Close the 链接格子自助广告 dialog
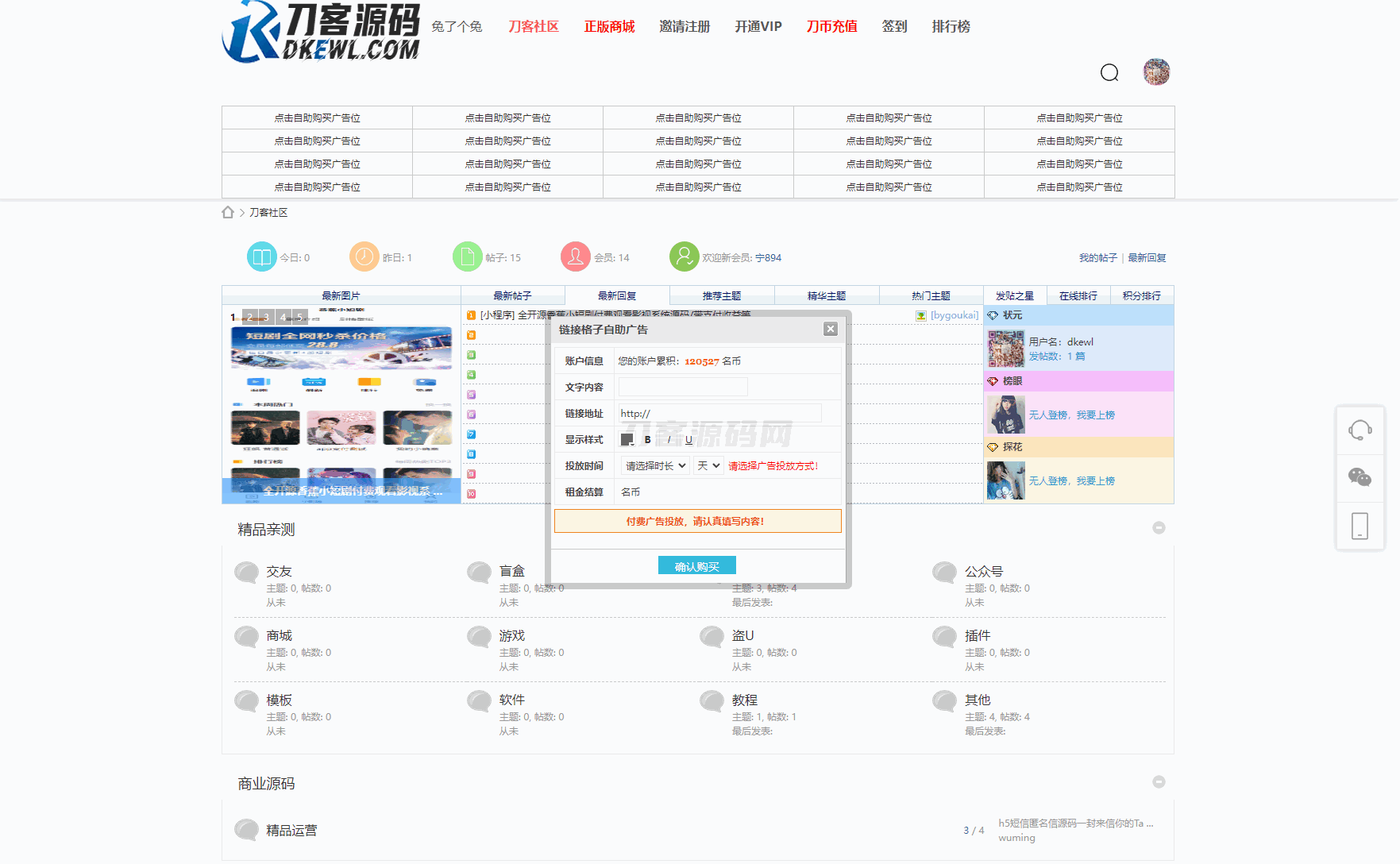Image resolution: width=1400 pixels, height=864 pixels. pyautogui.click(x=830, y=329)
